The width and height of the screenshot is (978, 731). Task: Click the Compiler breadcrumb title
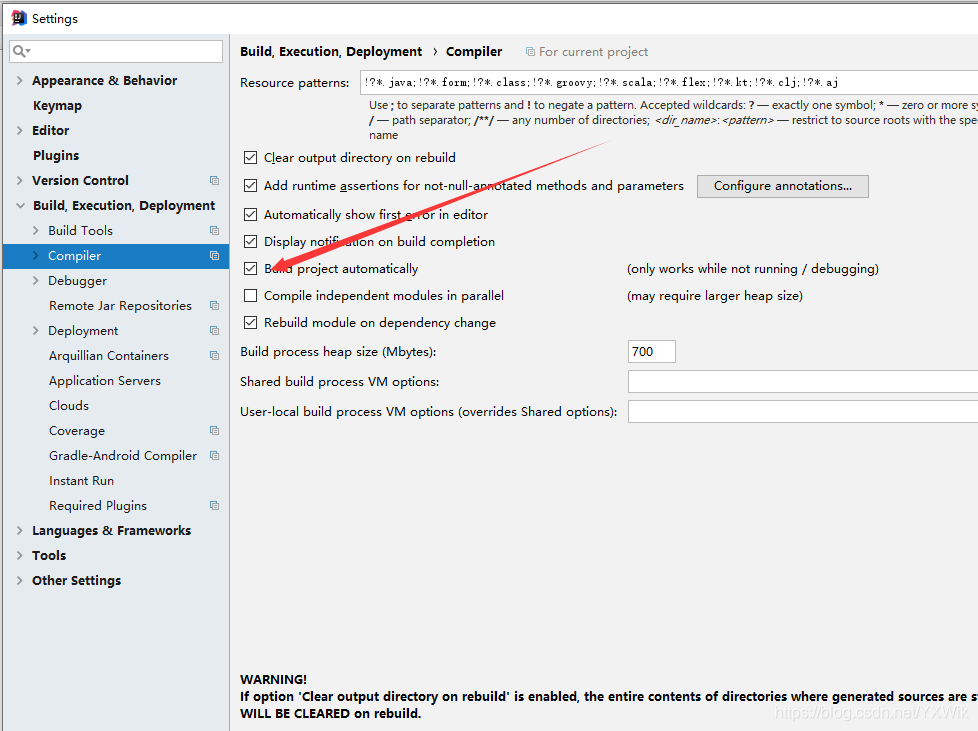[x=474, y=52]
